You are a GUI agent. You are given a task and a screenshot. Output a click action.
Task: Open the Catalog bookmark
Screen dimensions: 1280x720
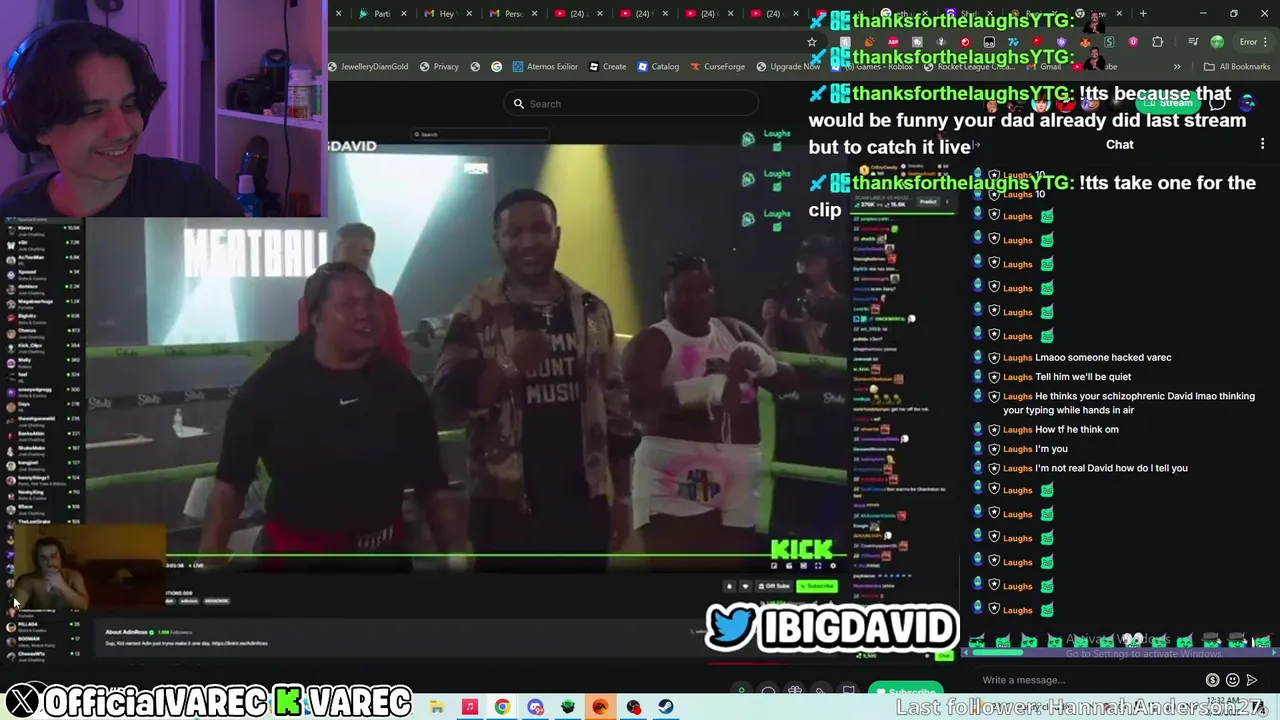click(658, 67)
